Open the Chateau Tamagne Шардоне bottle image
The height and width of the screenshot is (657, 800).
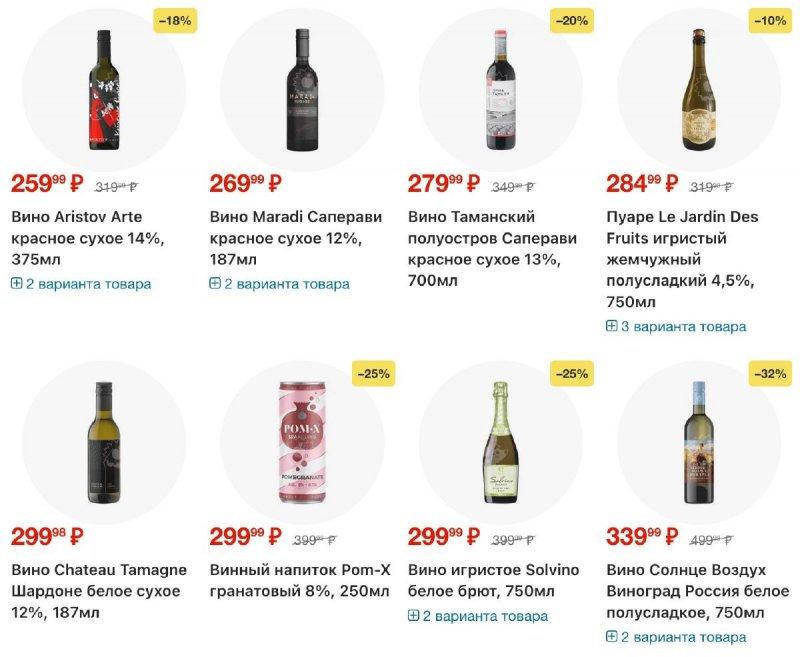(103, 442)
